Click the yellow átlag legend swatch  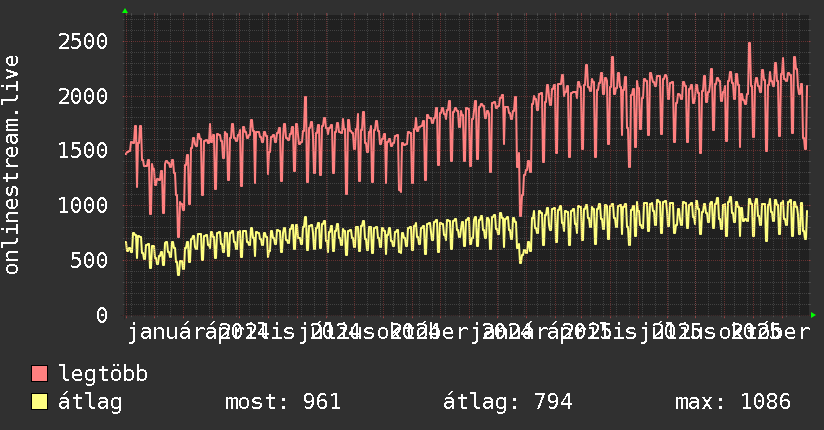(x=39, y=401)
